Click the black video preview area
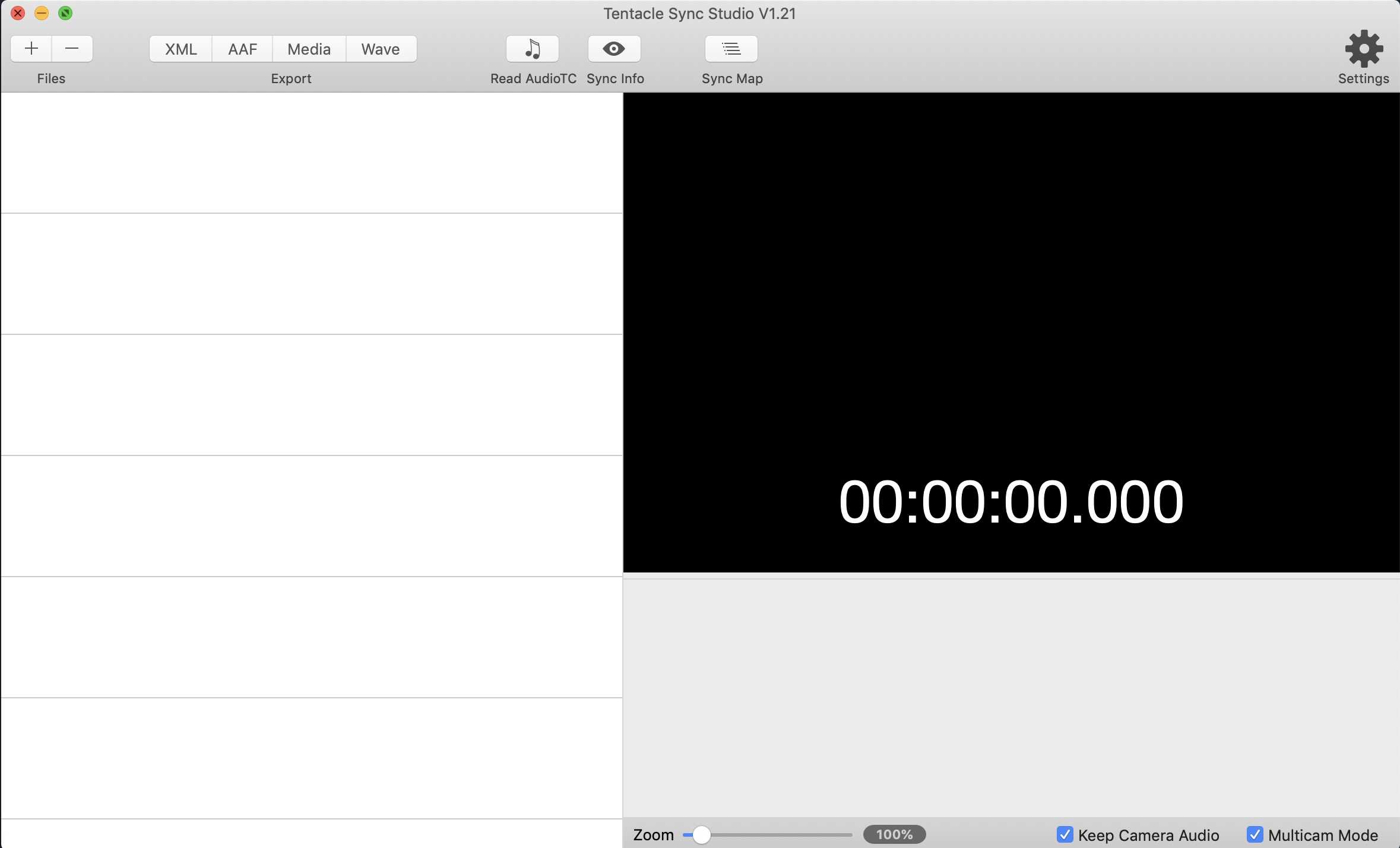This screenshot has width=1400, height=848. click(x=1011, y=267)
